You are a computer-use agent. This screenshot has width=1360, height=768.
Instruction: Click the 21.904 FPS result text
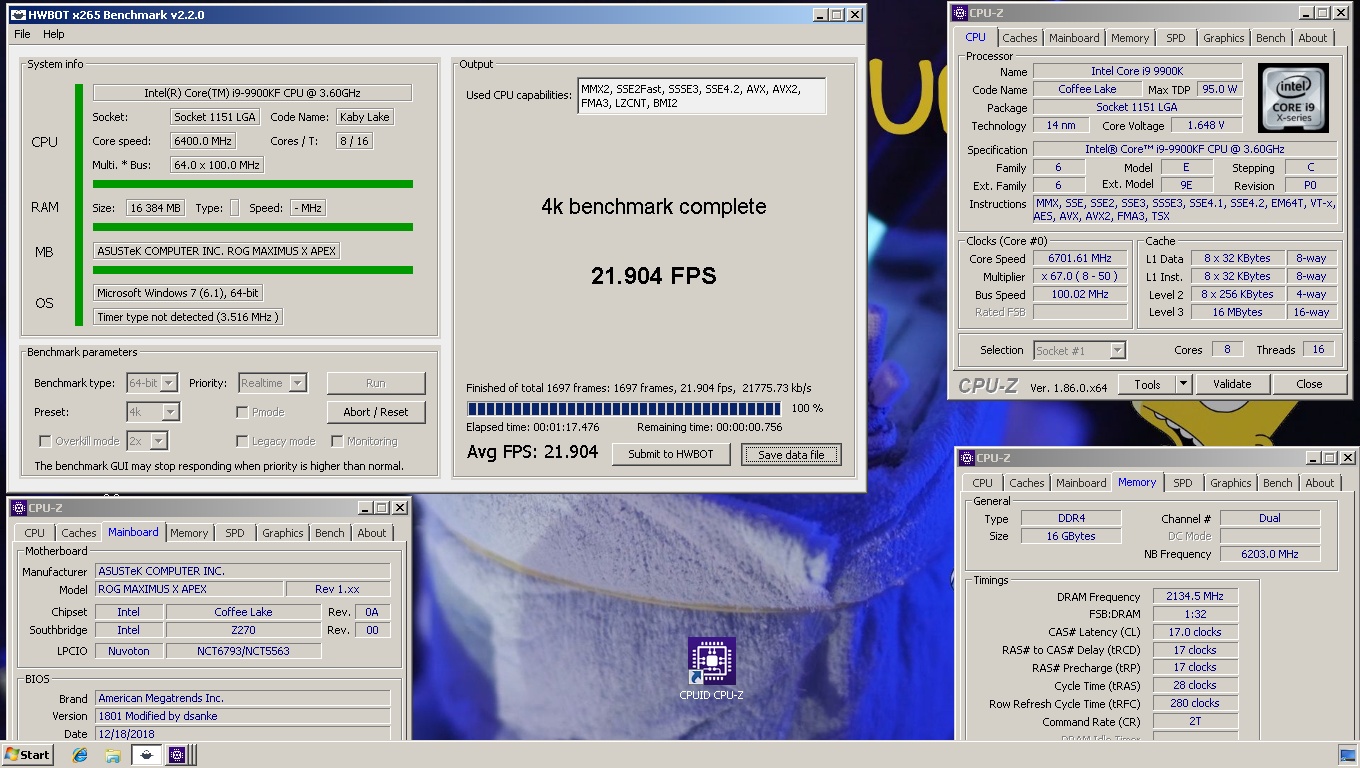pyautogui.click(x=654, y=276)
